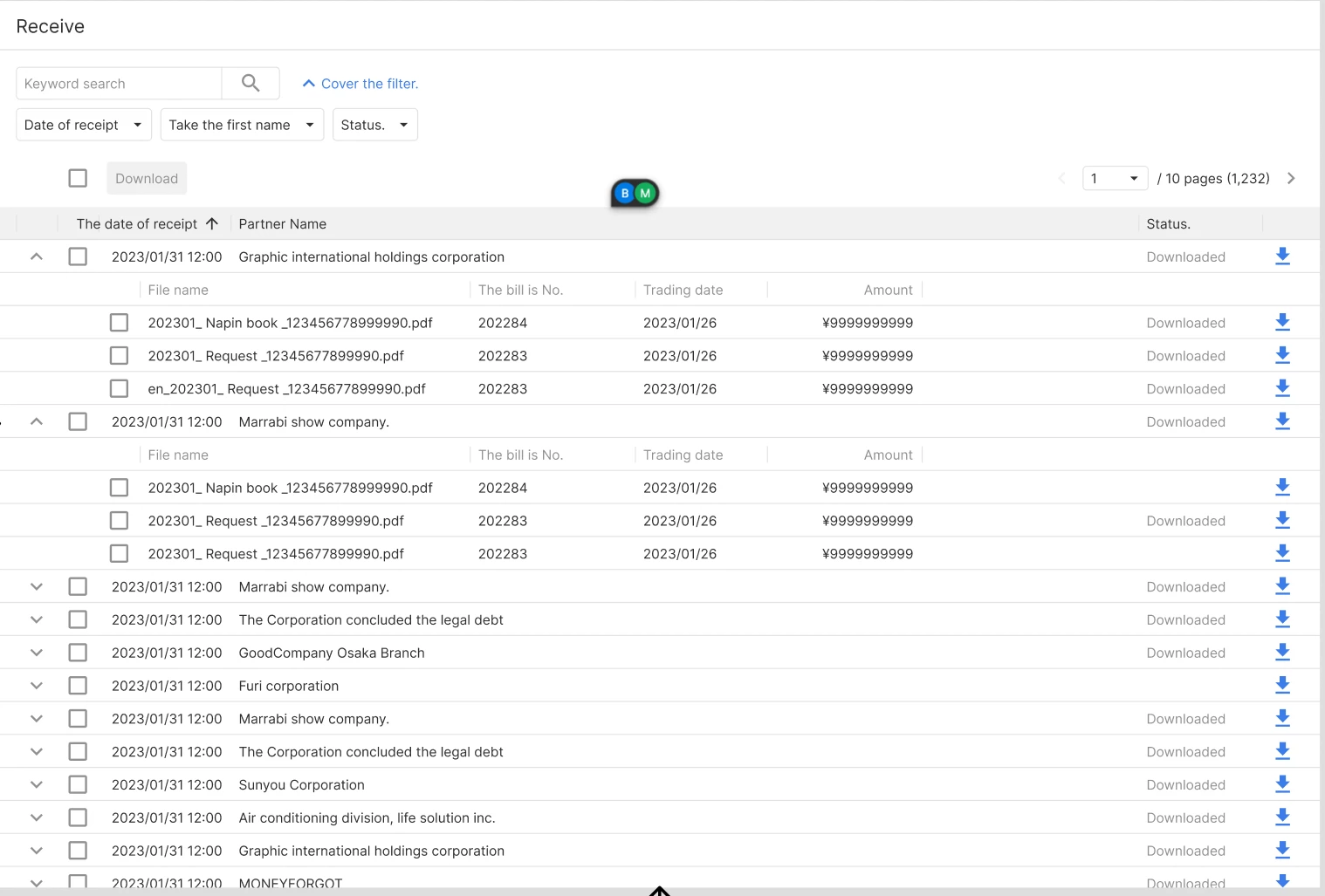Click the Cover the filter link
This screenshot has width=1325, height=896.
tap(360, 84)
